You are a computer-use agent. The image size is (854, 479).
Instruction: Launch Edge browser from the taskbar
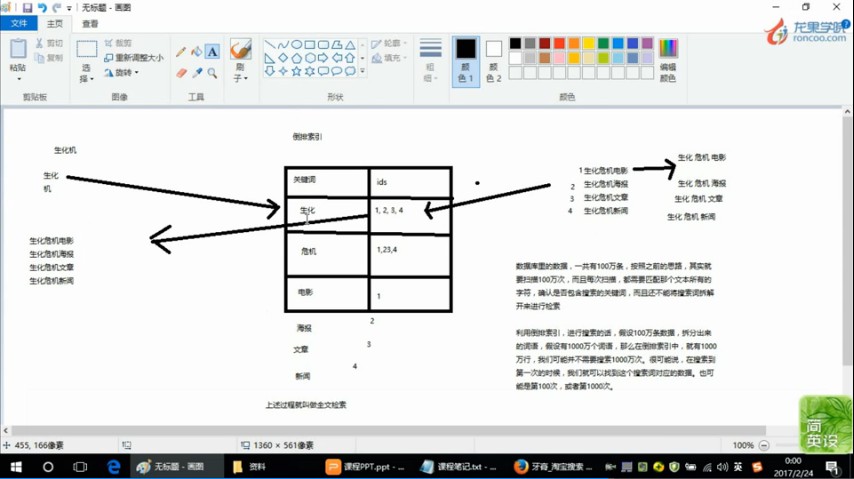113,467
